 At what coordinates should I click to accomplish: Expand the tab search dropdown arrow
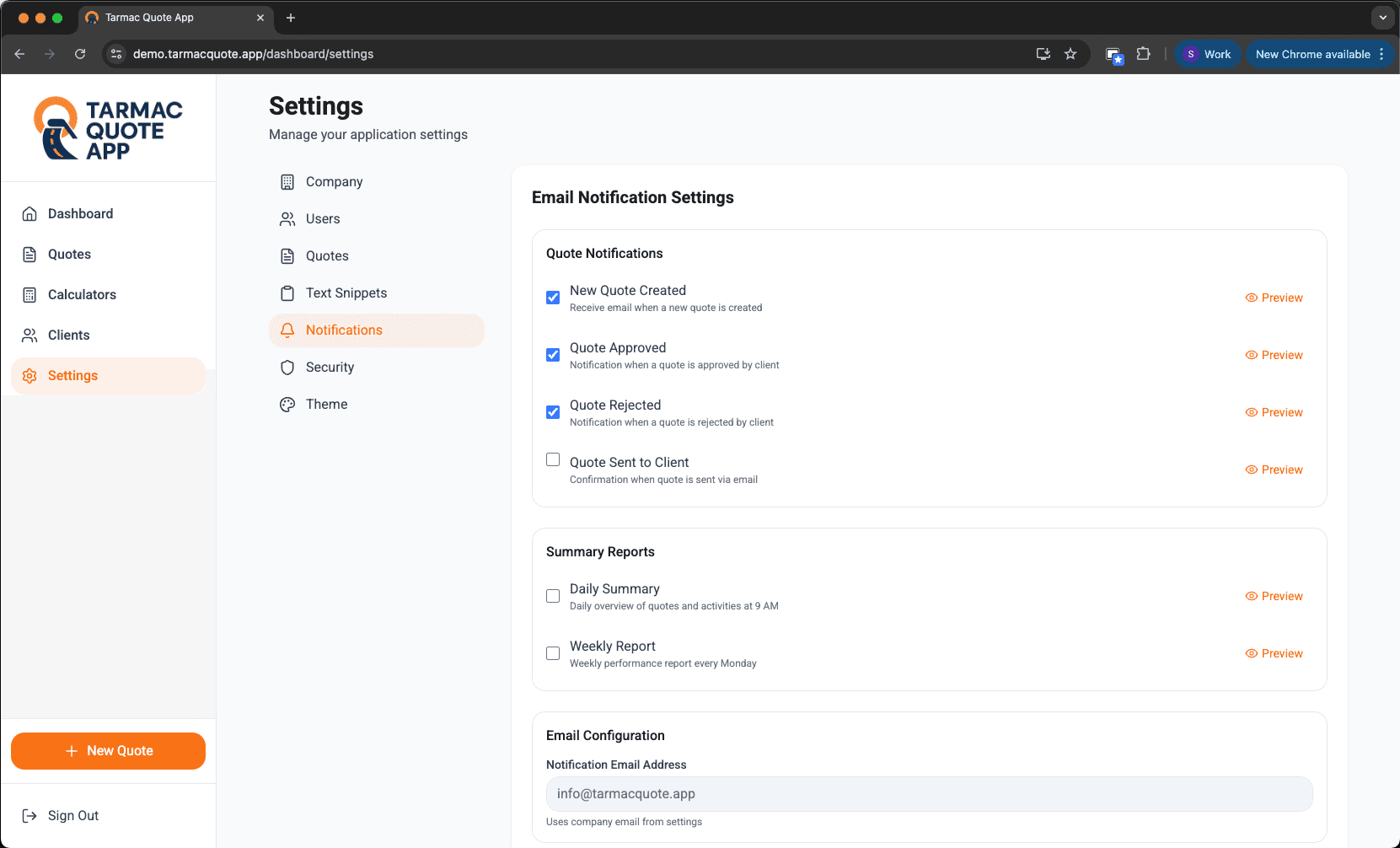(x=1382, y=18)
